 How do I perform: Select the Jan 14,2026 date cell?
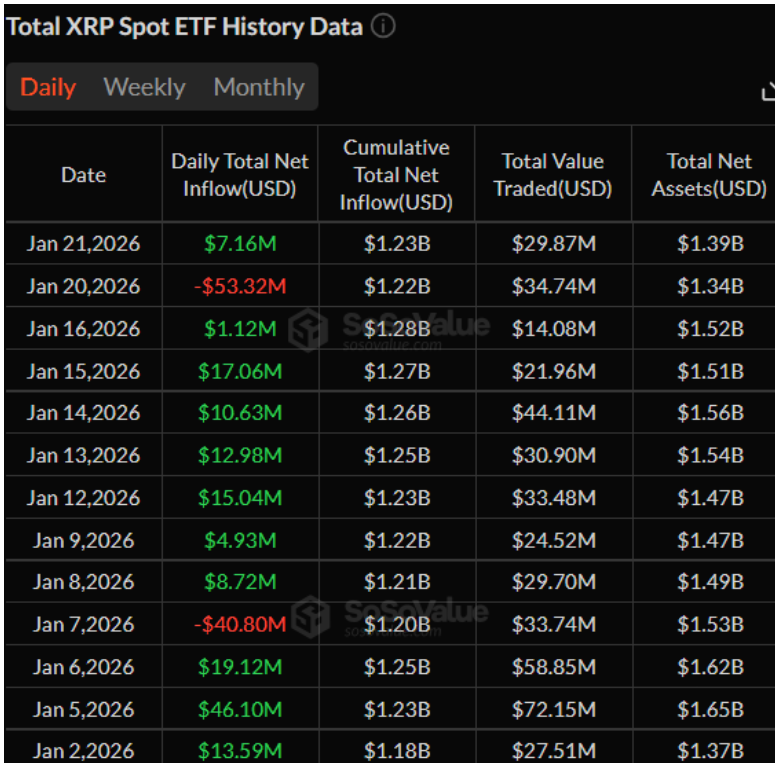(83, 413)
